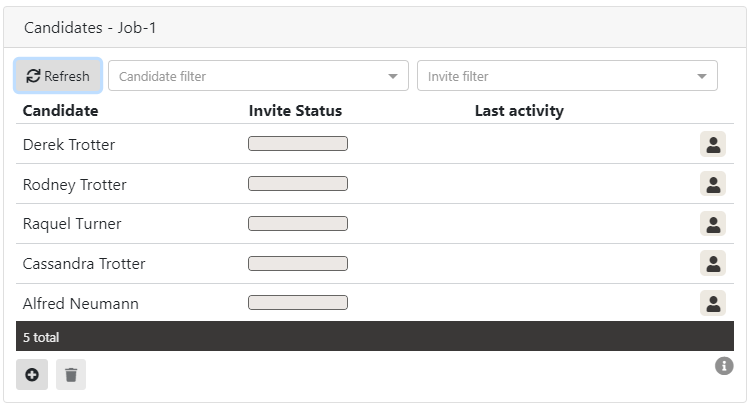Image resolution: width=750 pixels, height=406 pixels.
Task: Expand the Candidate filter dropdown arrow
Action: point(393,76)
